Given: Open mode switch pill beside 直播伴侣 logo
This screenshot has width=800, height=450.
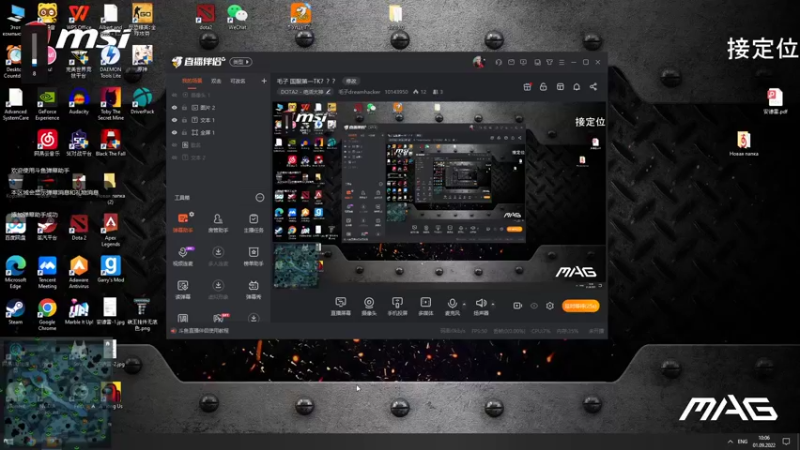Looking at the screenshot, I should coord(240,62).
